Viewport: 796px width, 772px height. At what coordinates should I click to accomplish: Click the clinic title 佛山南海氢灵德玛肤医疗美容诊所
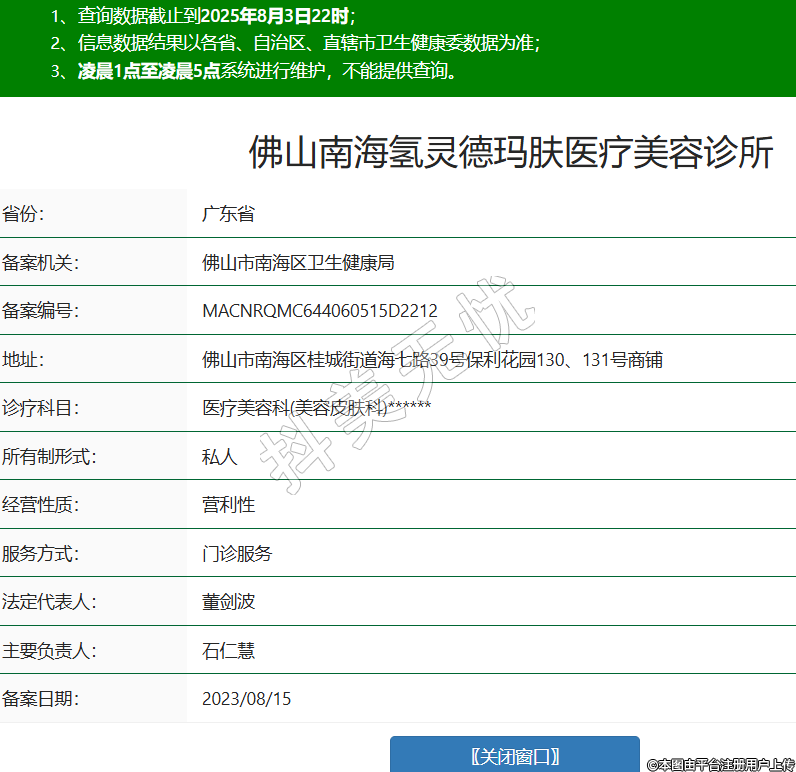coord(510,153)
